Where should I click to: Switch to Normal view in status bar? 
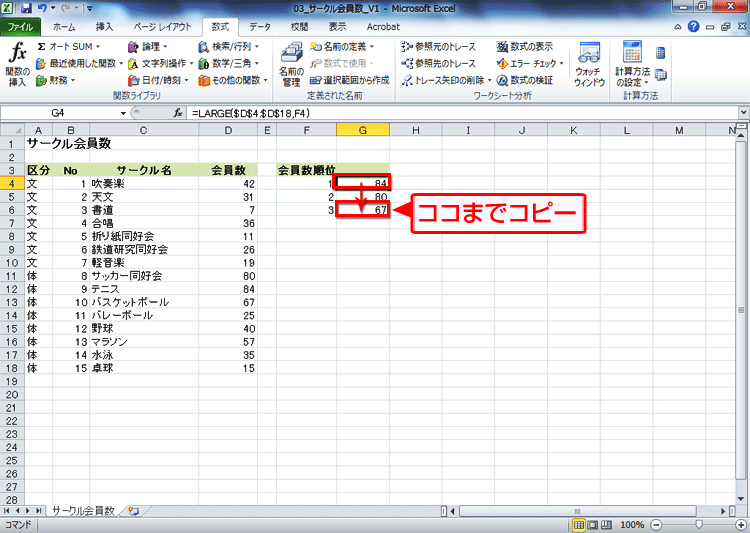[578, 525]
